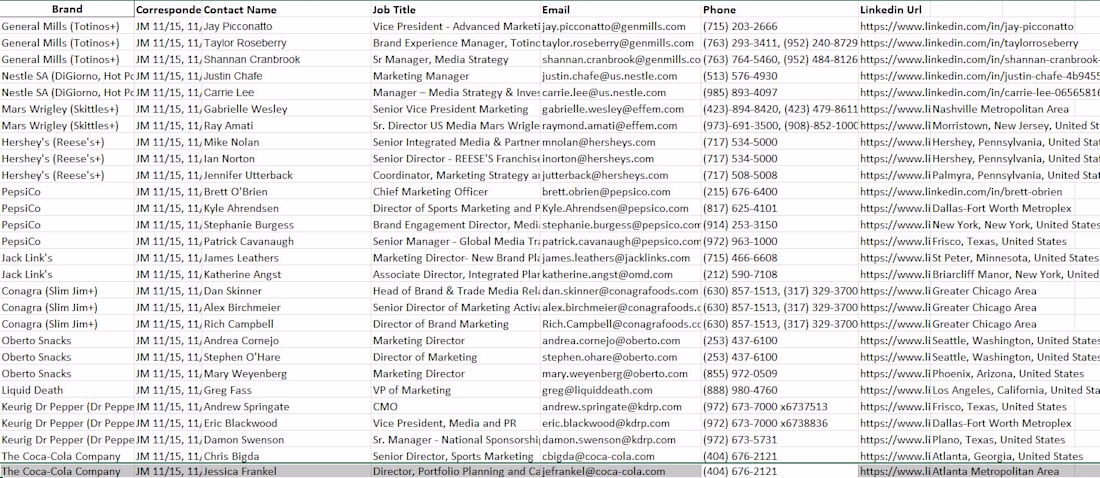This screenshot has height=478, width=1100.
Task: Click the Damon Swenson cell
Action: [286, 440]
